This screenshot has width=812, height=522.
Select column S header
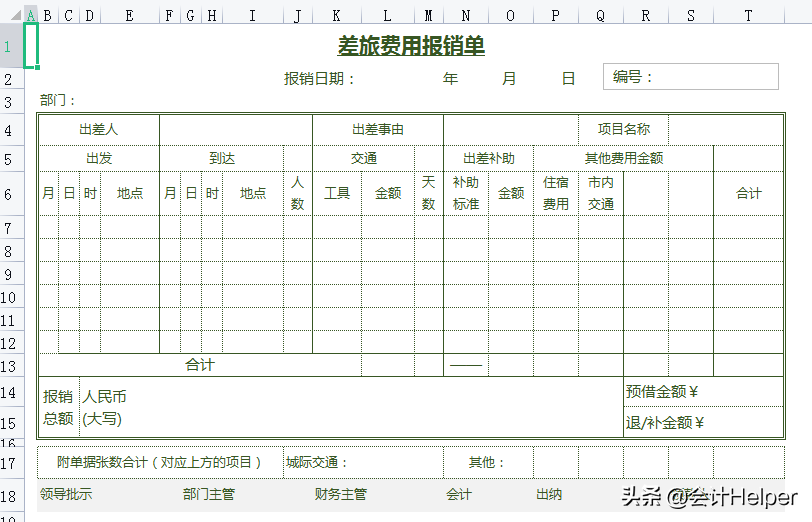(691, 16)
